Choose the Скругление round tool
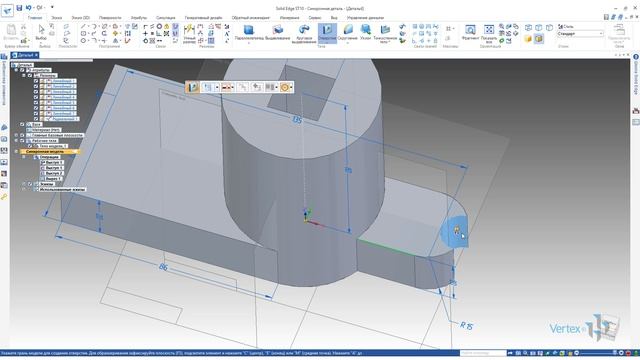640x360 pixels. (x=348, y=33)
